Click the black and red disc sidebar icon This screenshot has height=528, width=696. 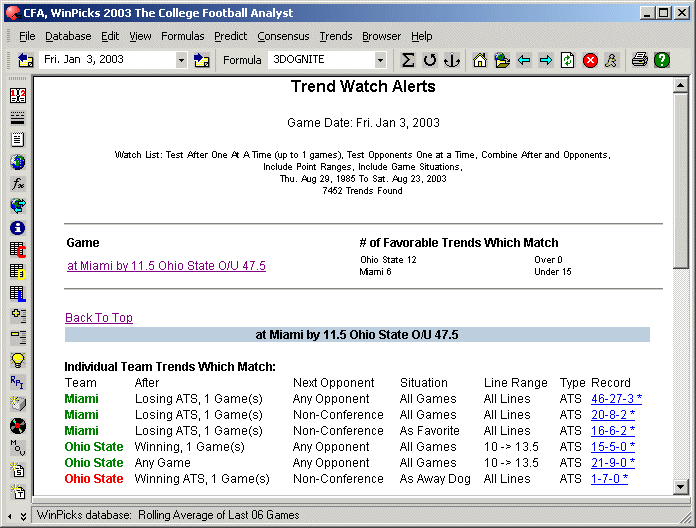(x=18, y=426)
